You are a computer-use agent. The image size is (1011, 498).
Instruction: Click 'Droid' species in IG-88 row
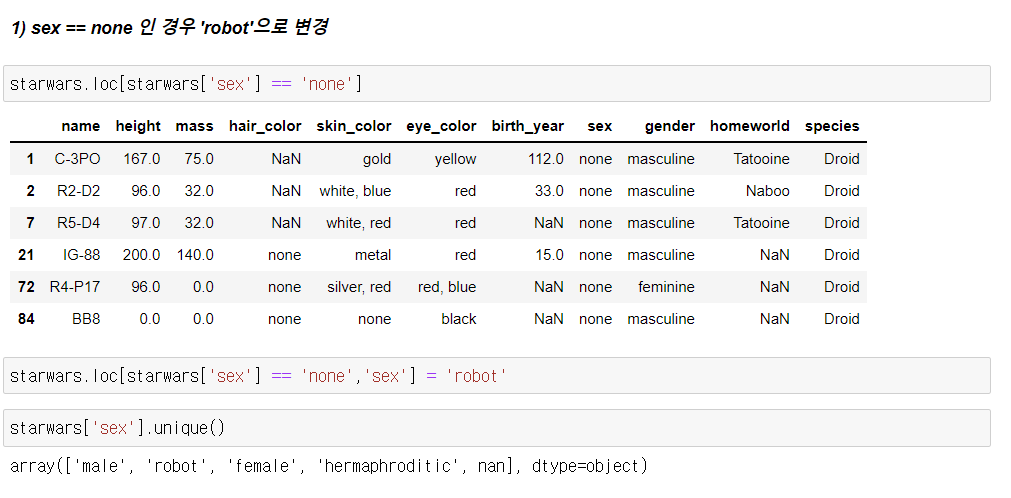tap(841, 255)
